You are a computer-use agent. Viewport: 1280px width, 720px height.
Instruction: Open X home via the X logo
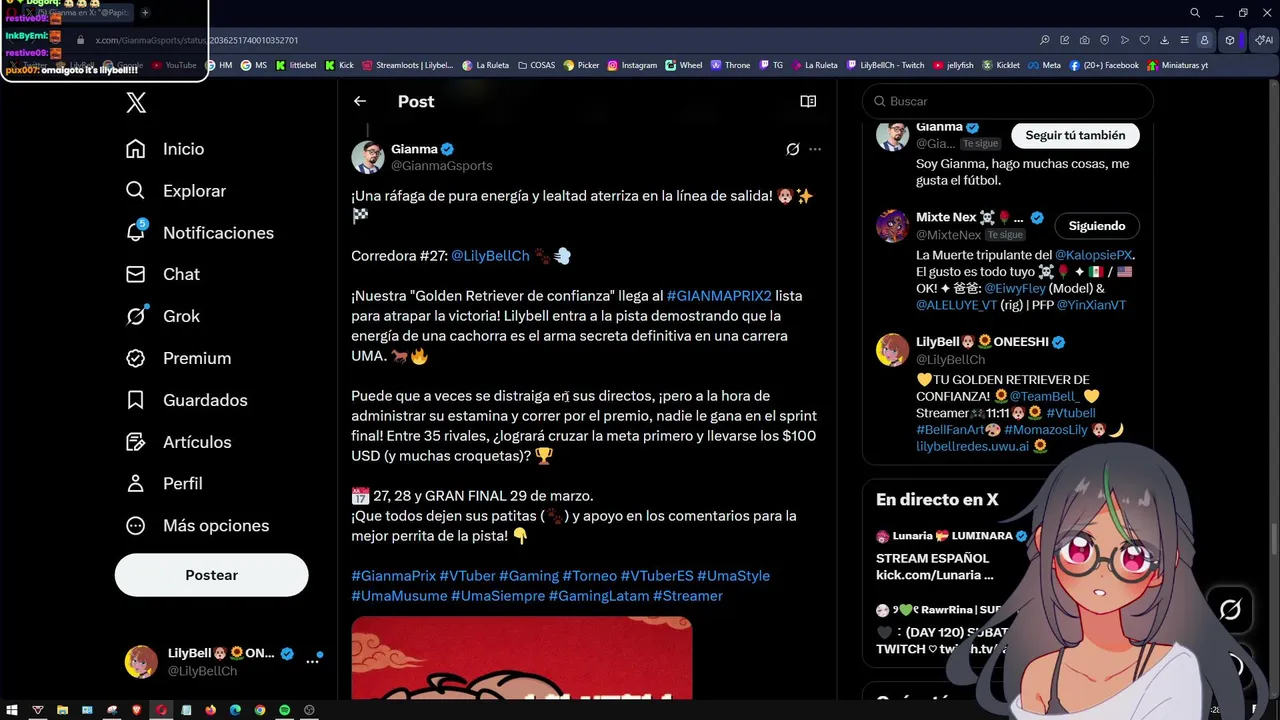136,102
